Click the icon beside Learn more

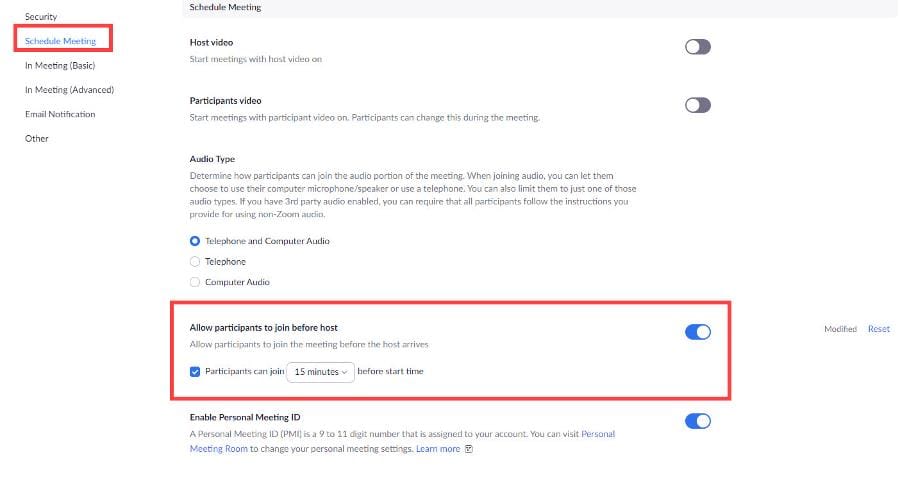pyautogui.click(x=469, y=449)
